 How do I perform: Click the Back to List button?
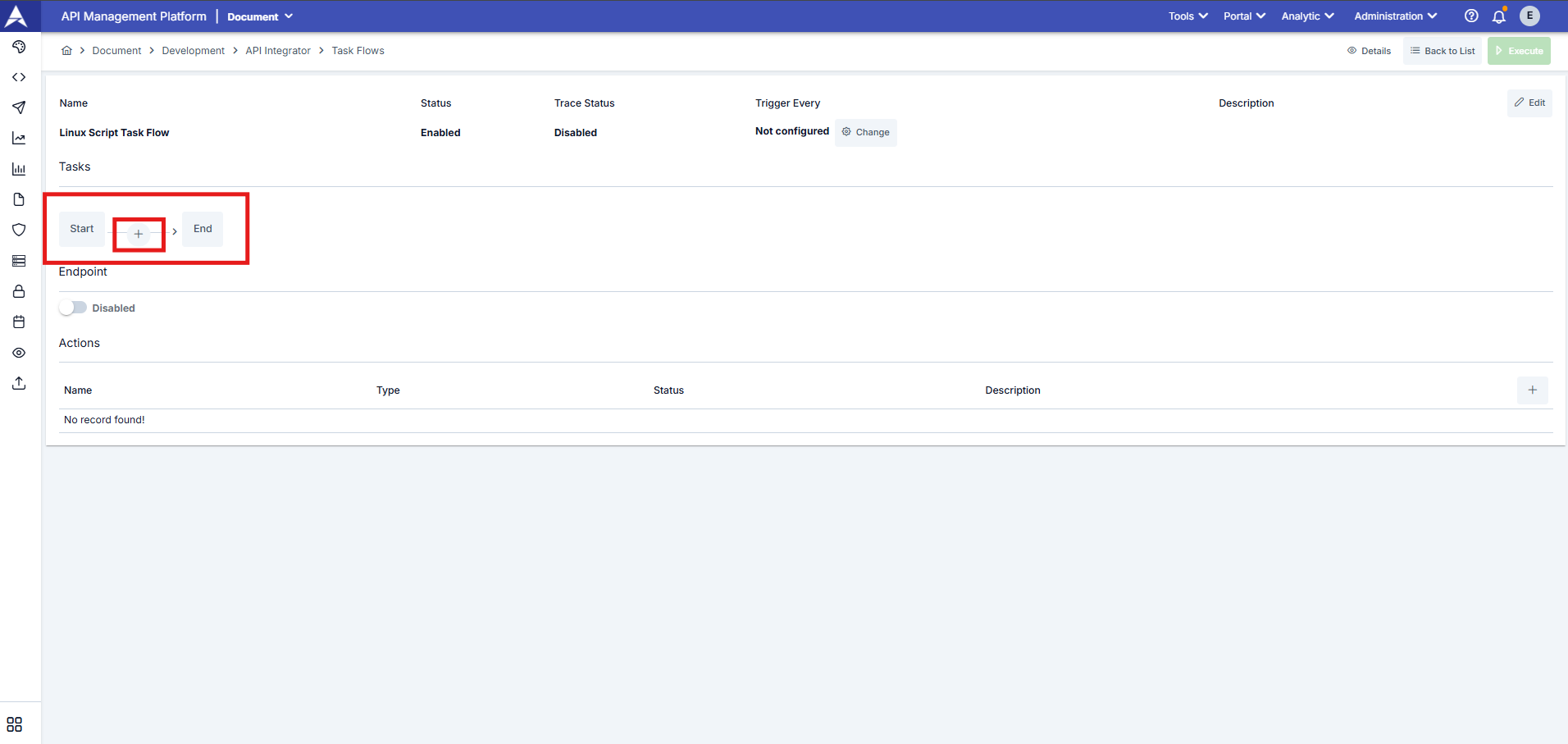[x=1442, y=51]
